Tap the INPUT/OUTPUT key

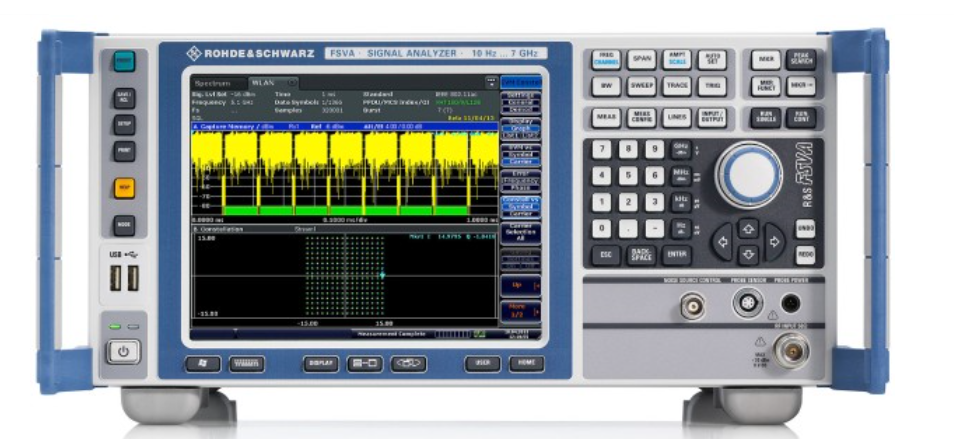click(712, 117)
